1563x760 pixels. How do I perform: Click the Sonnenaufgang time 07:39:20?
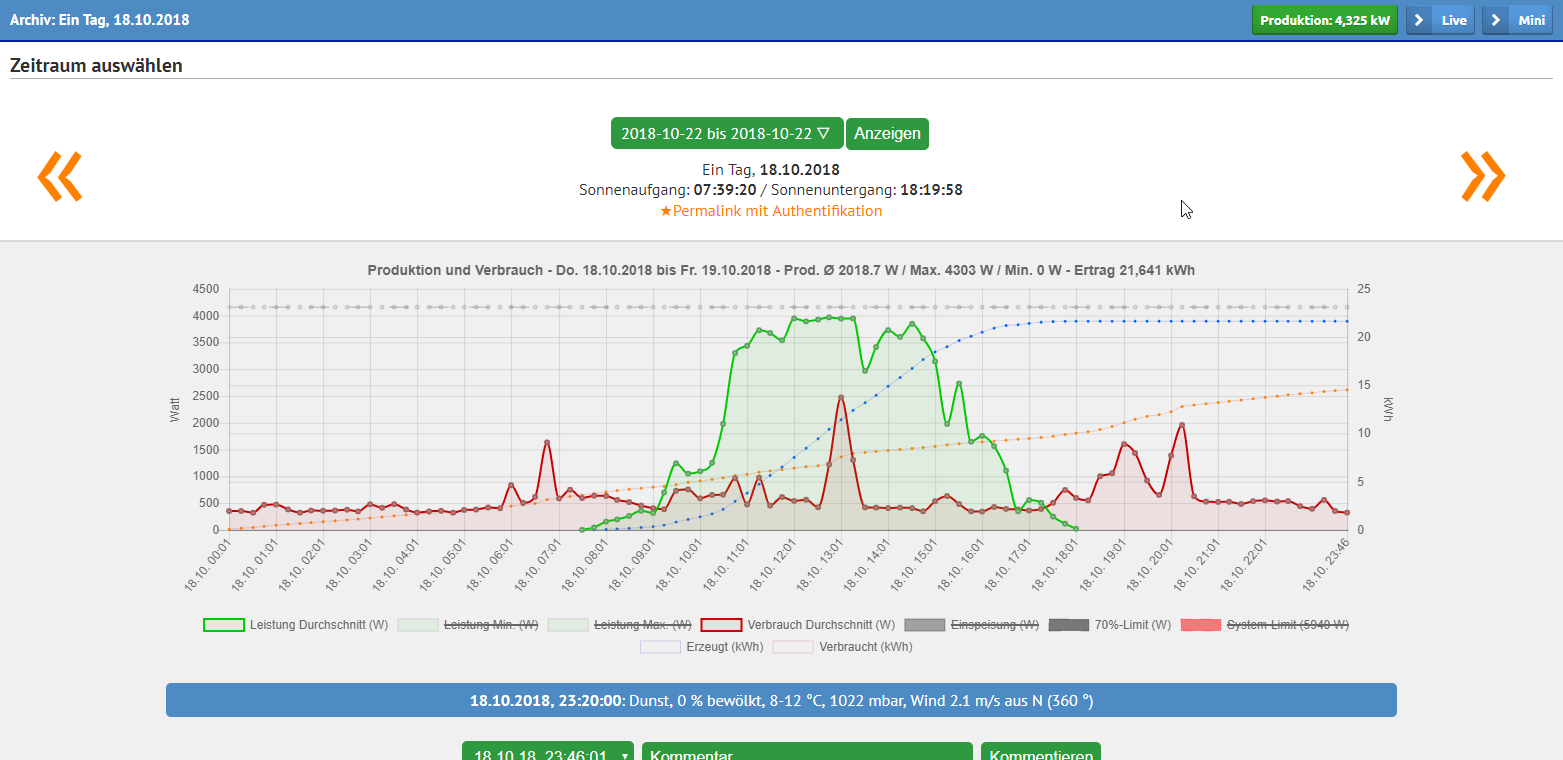725,189
